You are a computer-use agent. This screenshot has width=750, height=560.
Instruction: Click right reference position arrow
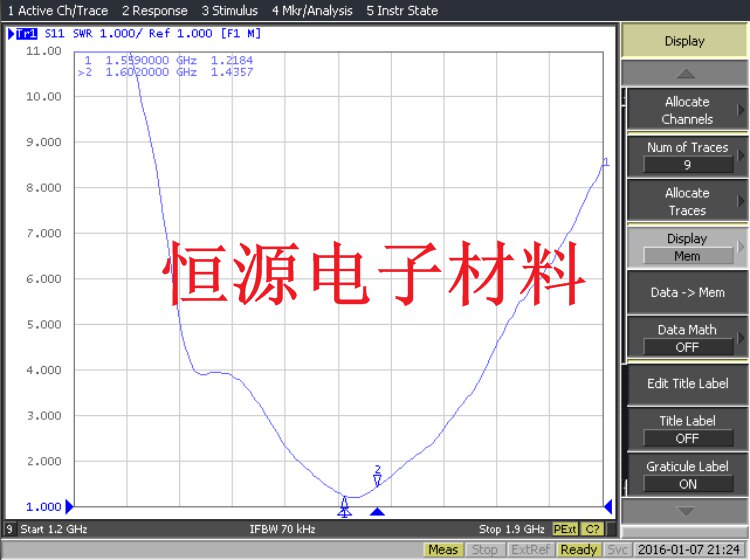tap(608, 506)
